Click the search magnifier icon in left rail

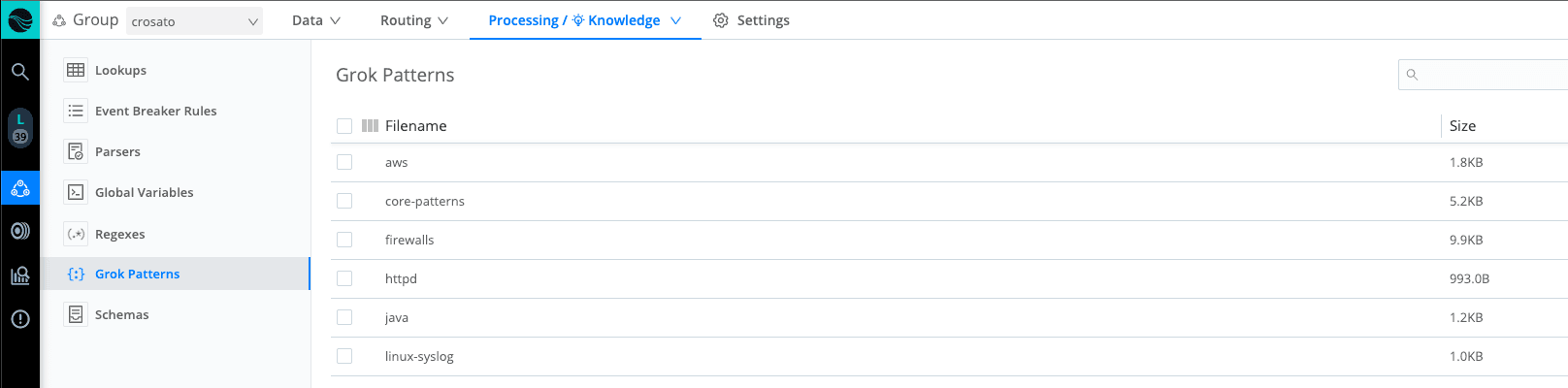click(x=19, y=71)
